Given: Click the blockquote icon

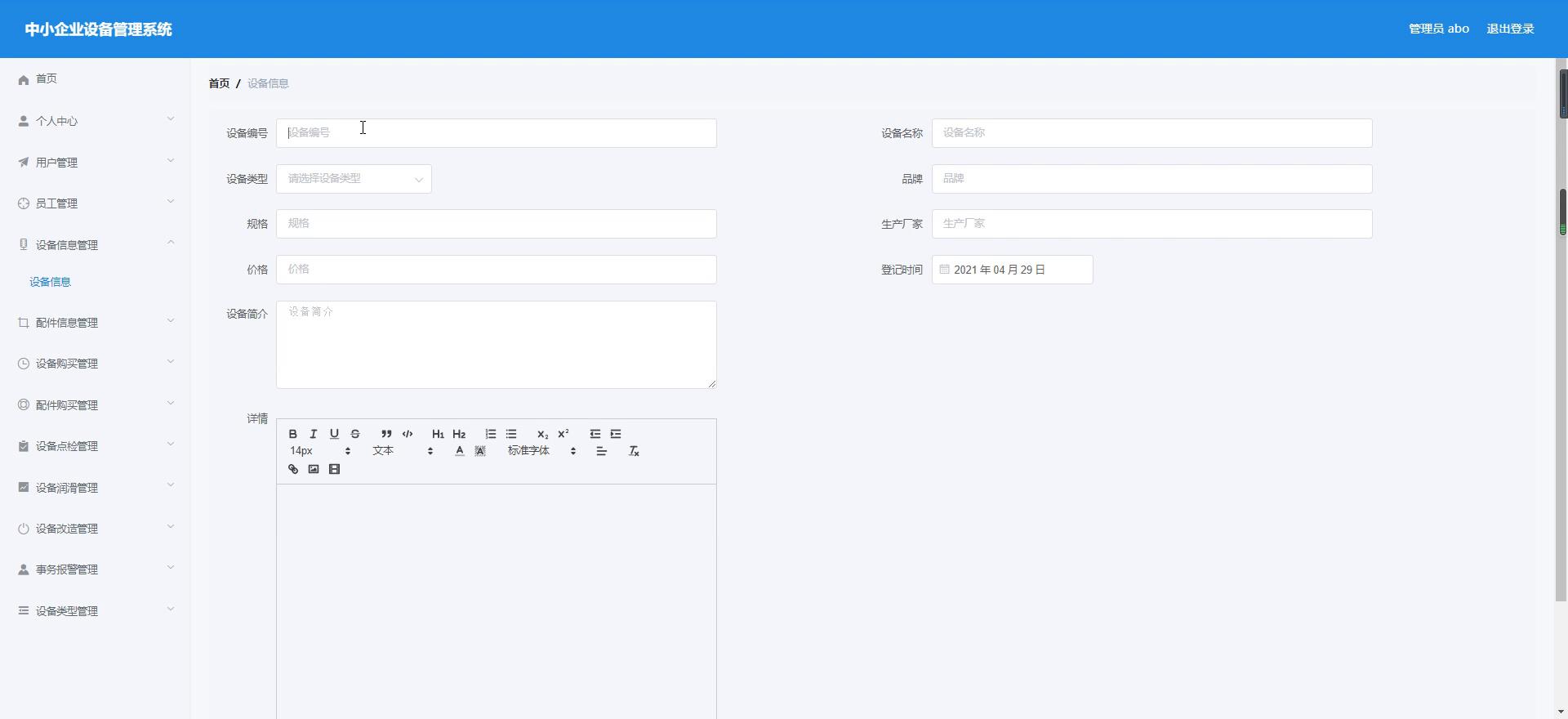Looking at the screenshot, I should click(x=386, y=434).
